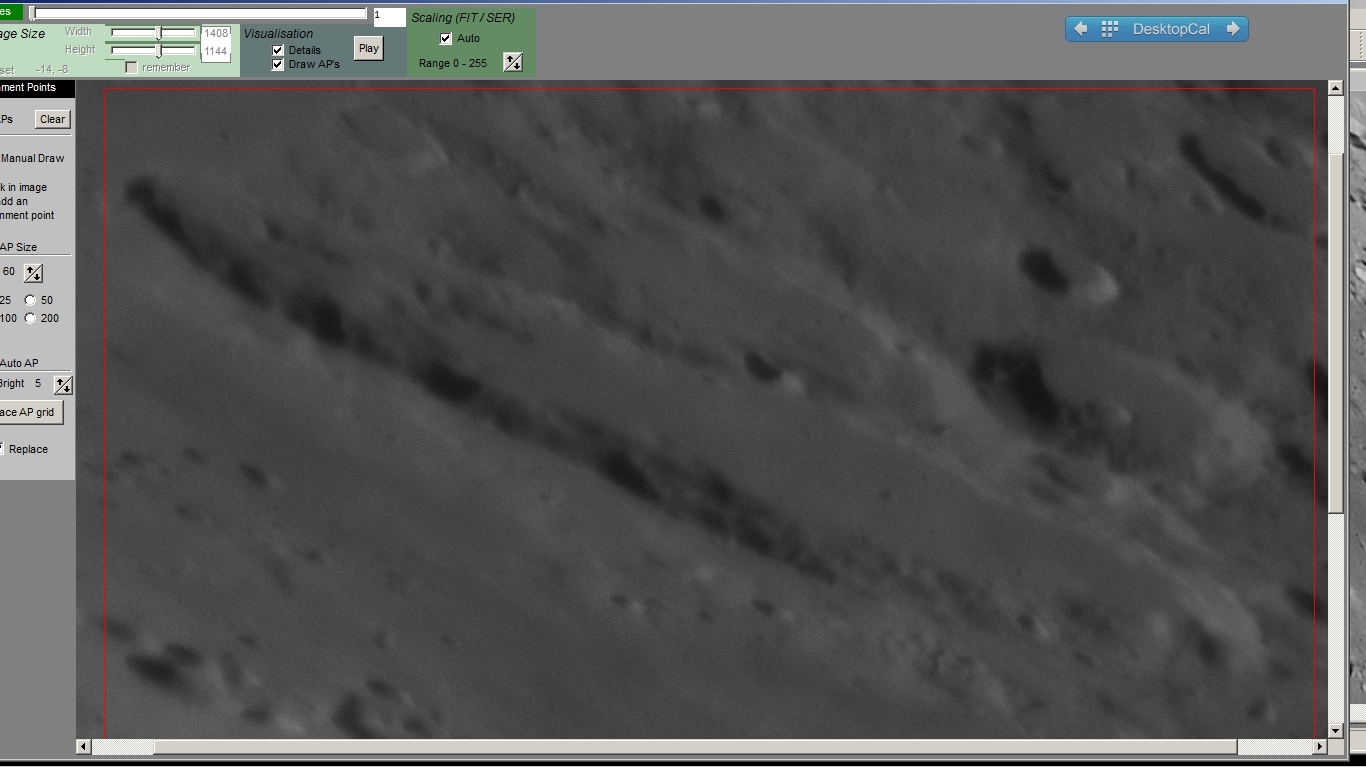Click the Manual Draw label
Viewport: 1366px width, 768px height.
[x=32, y=158]
